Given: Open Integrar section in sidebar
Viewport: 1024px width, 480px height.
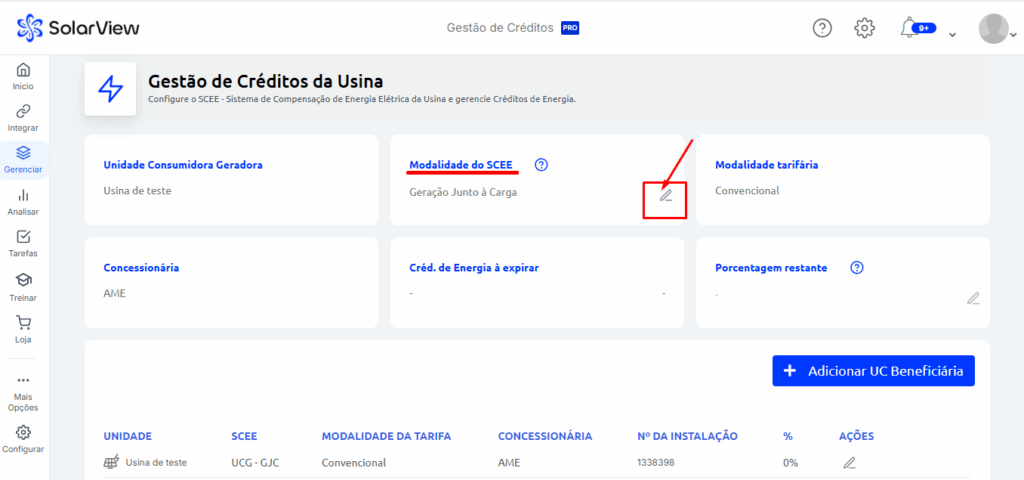Looking at the screenshot, I should click(23, 118).
